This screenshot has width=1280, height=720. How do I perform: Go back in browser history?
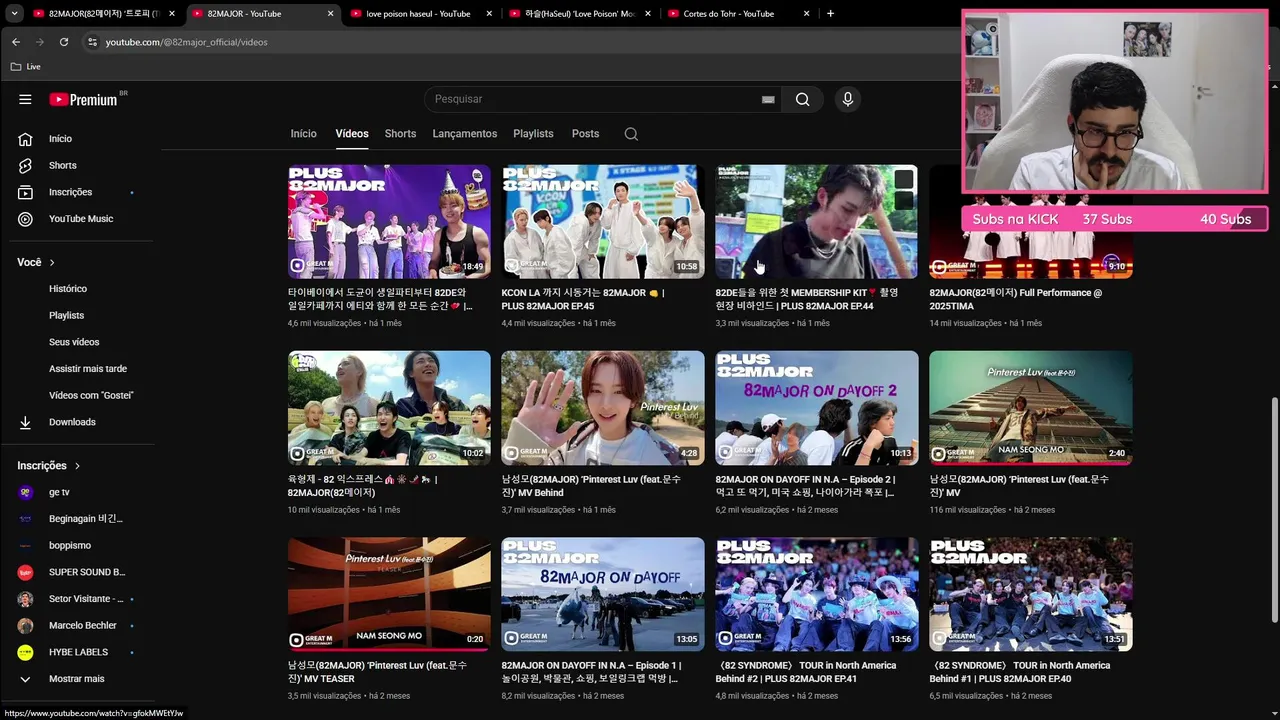tap(16, 42)
